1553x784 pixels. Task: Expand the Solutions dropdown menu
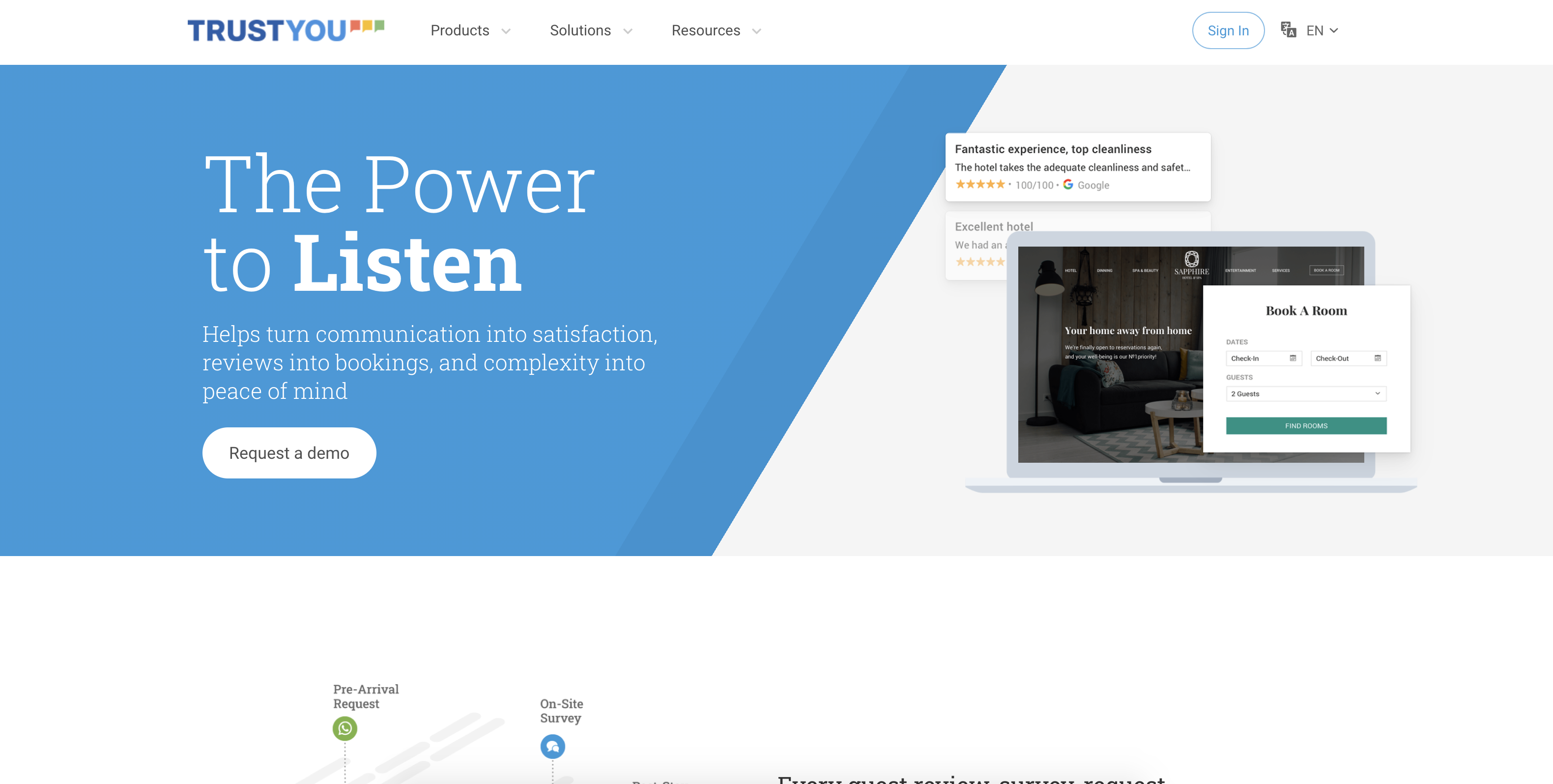tap(591, 30)
